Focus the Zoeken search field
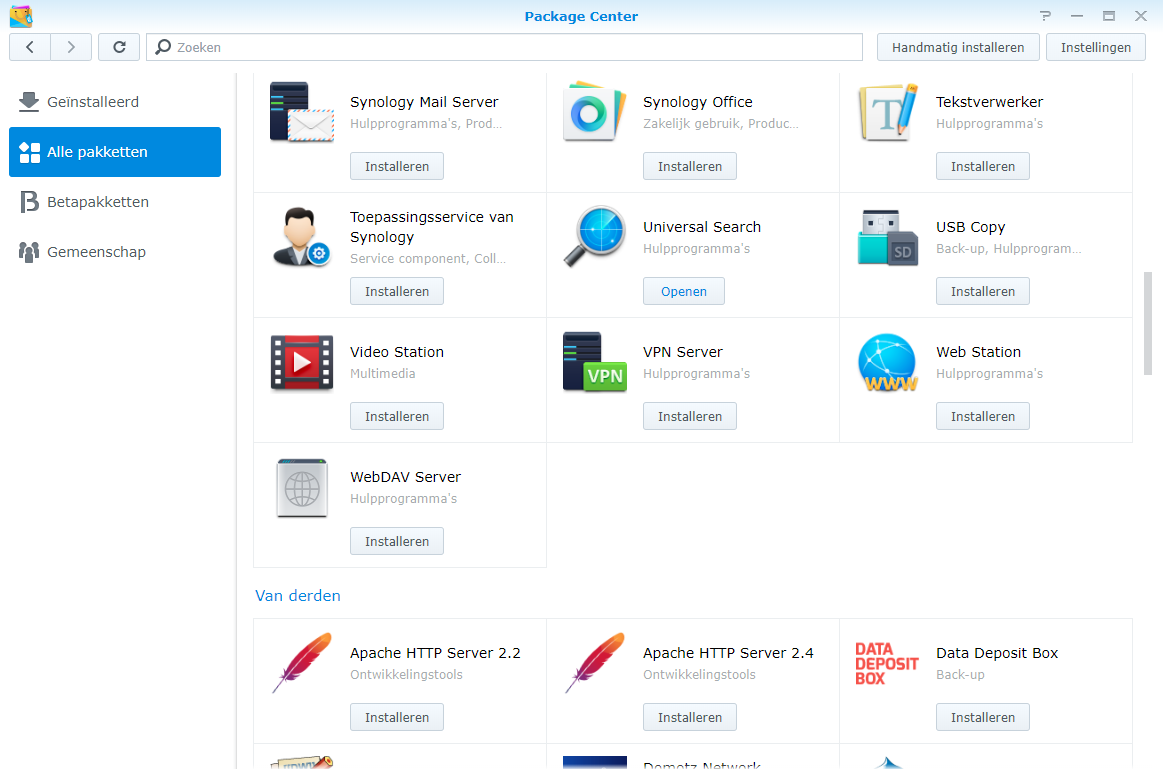Screen dimensions: 1163x769 504,47
